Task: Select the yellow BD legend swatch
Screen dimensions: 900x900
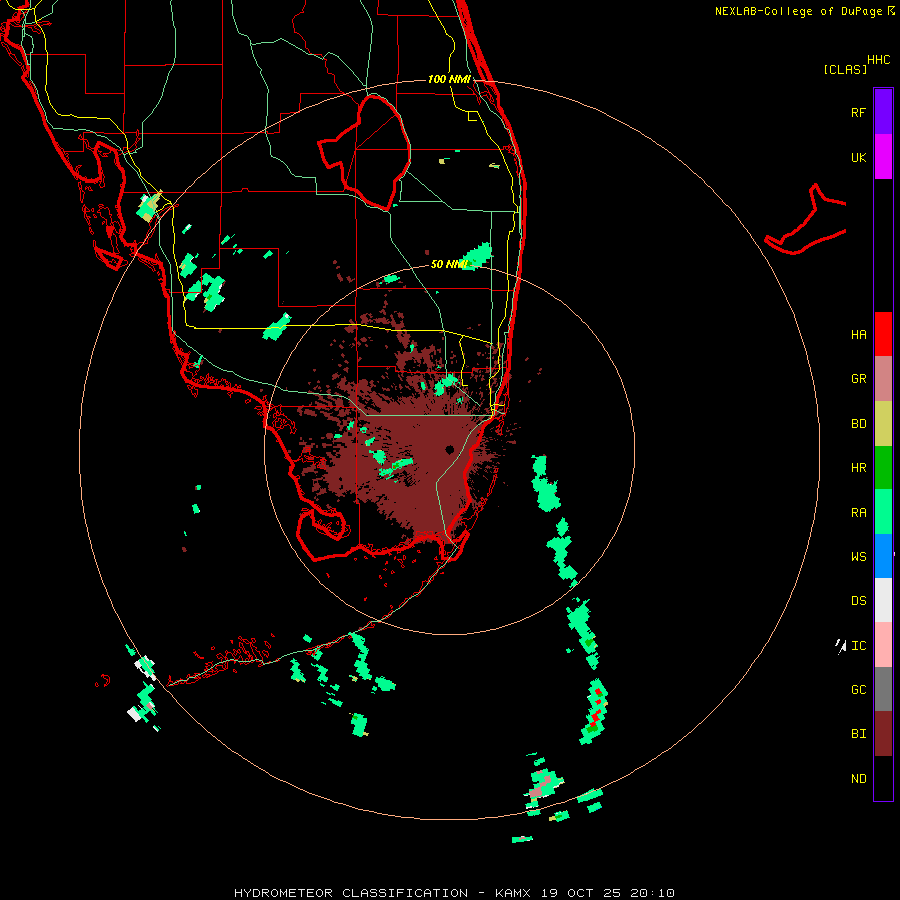Action: coord(883,424)
